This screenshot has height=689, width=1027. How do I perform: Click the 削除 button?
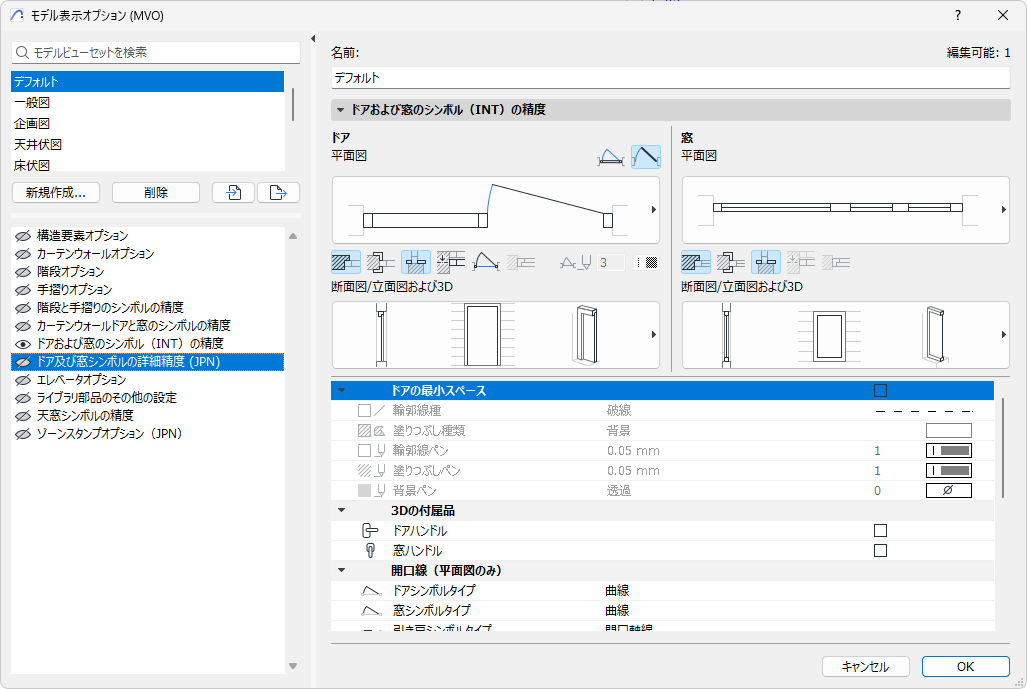[x=156, y=193]
